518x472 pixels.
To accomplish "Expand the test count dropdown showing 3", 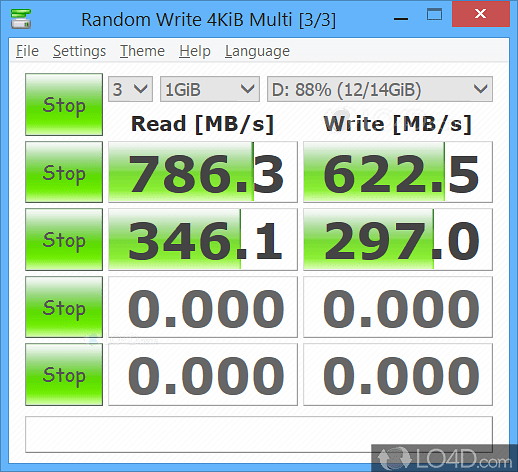I will (x=130, y=89).
